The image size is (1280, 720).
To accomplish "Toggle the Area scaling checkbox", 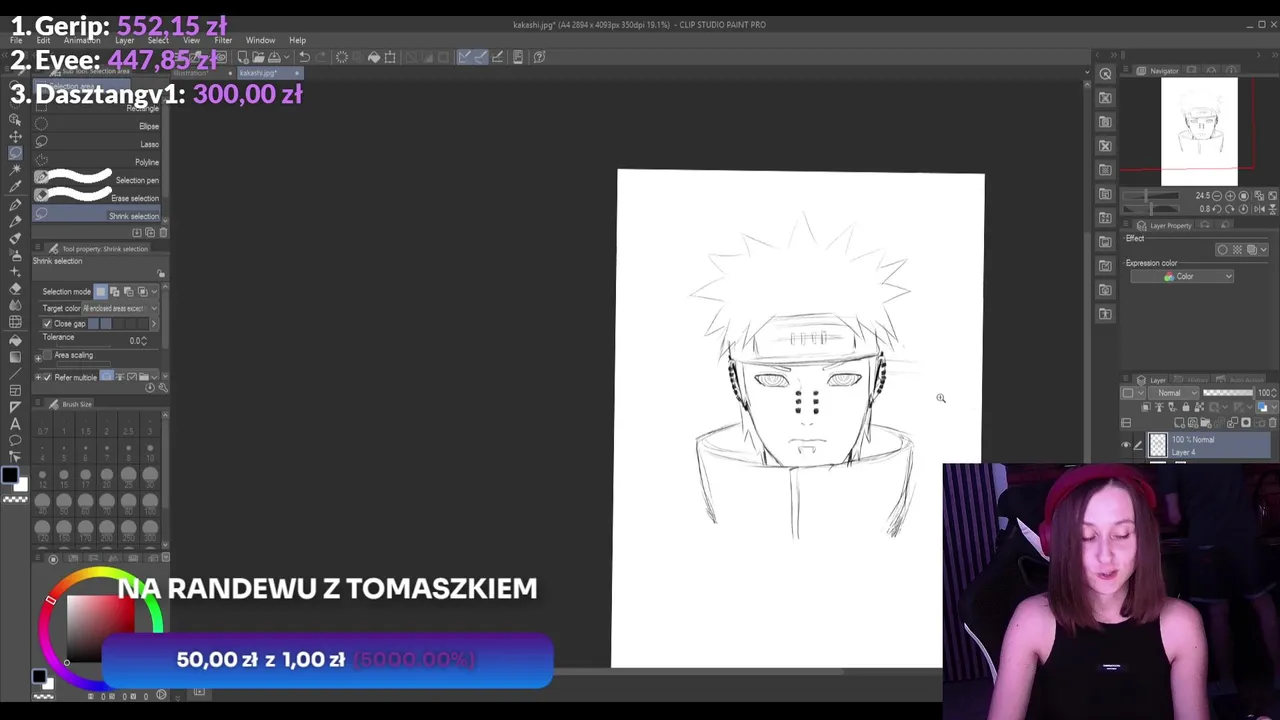I will click(x=47, y=355).
